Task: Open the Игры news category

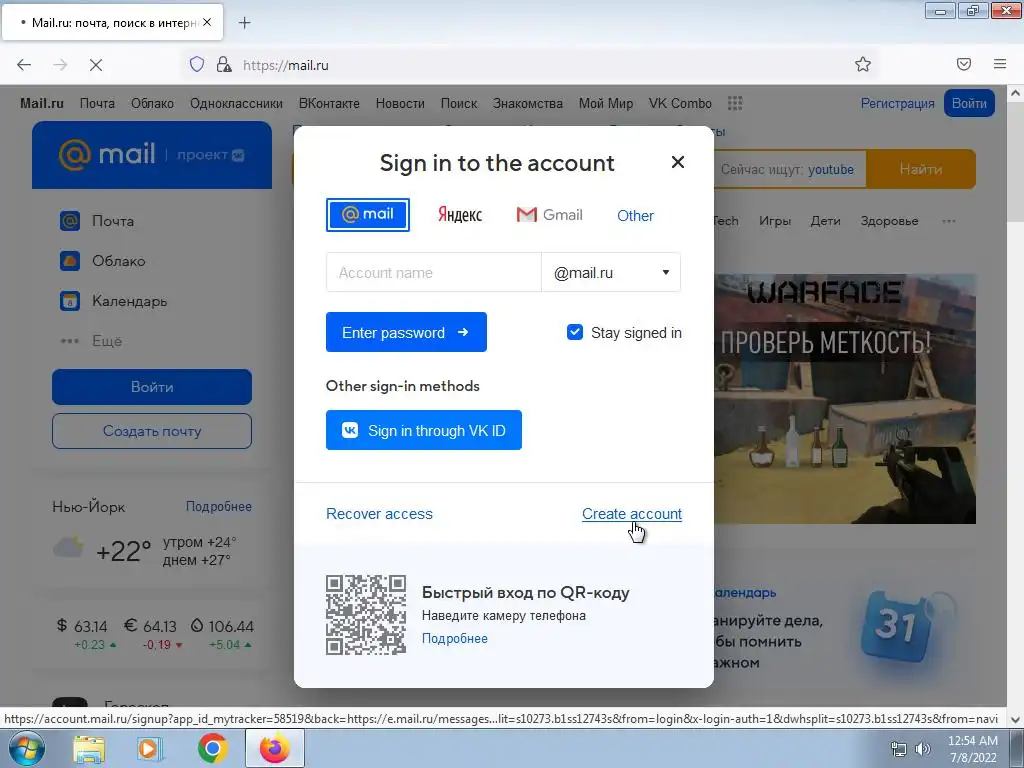Action: click(x=775, y=221)
